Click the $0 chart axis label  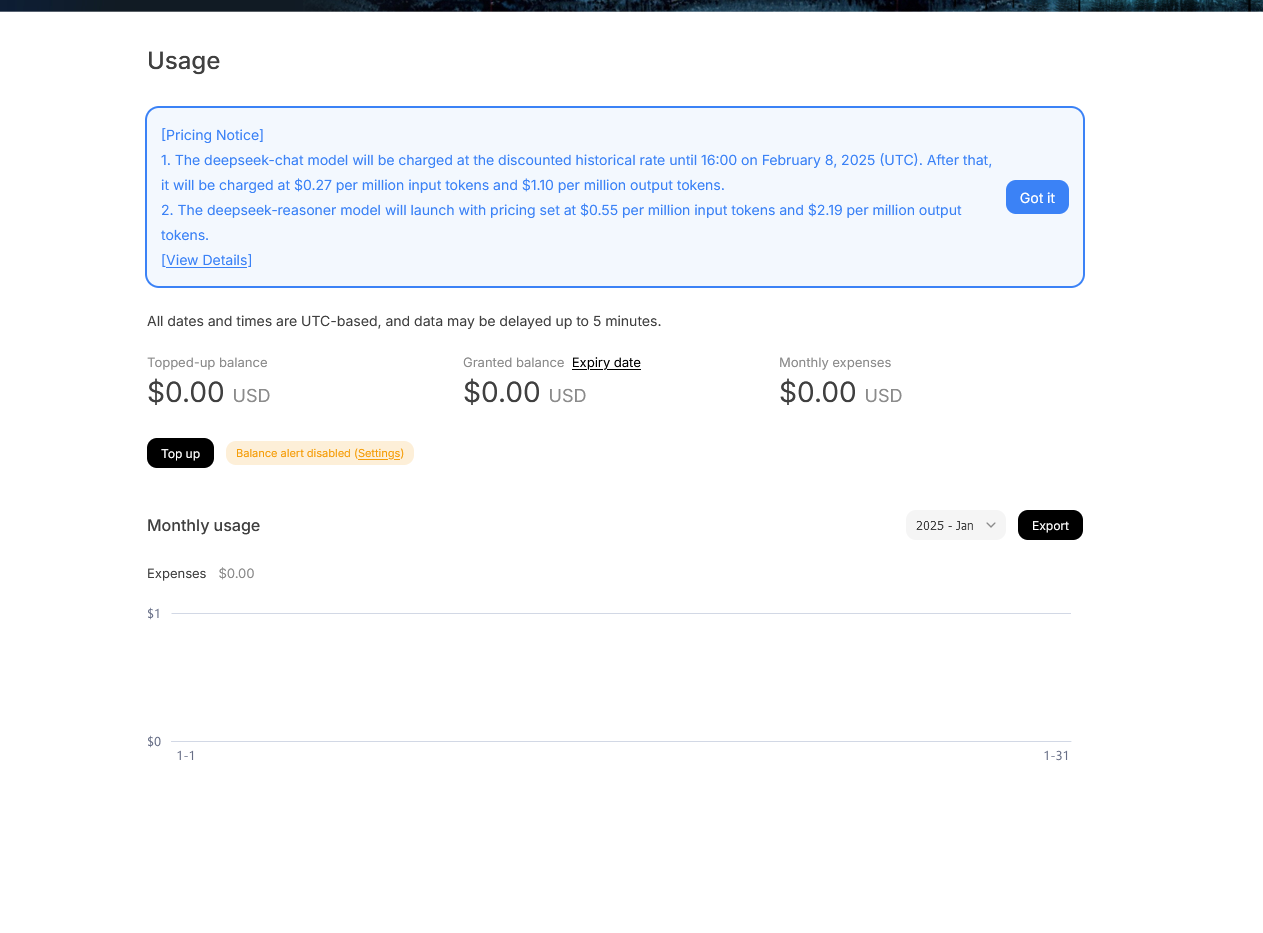tap(154, 741)
